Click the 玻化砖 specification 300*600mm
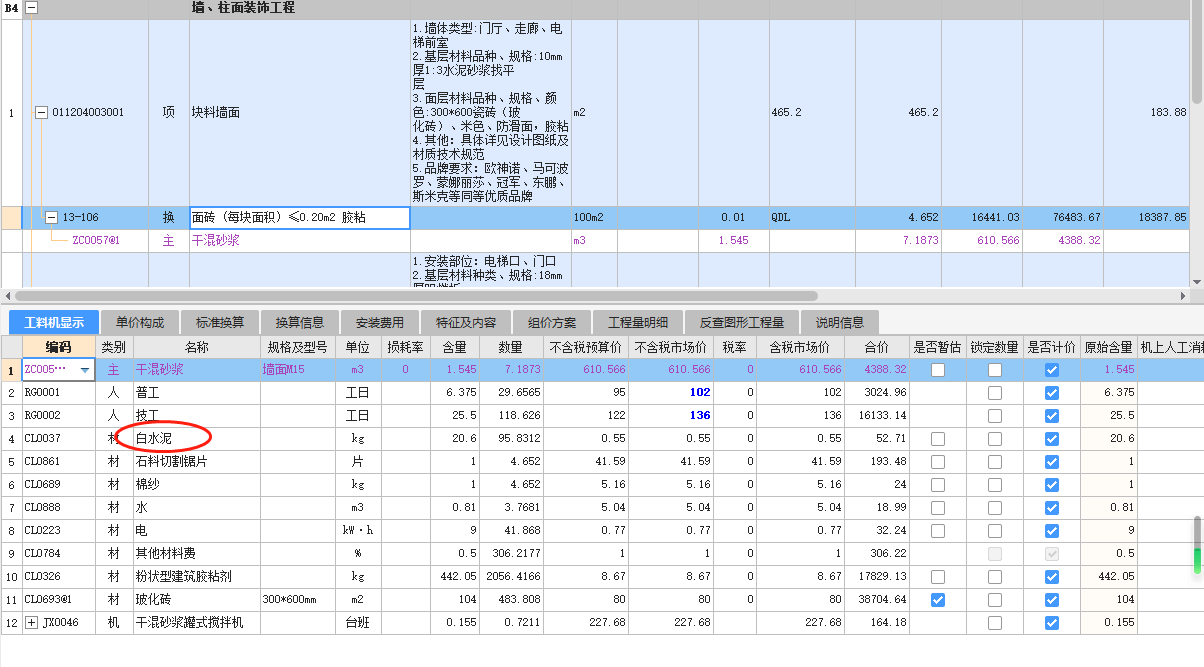Viewport: 1204px width, 667px height. [x=297, y=600]
